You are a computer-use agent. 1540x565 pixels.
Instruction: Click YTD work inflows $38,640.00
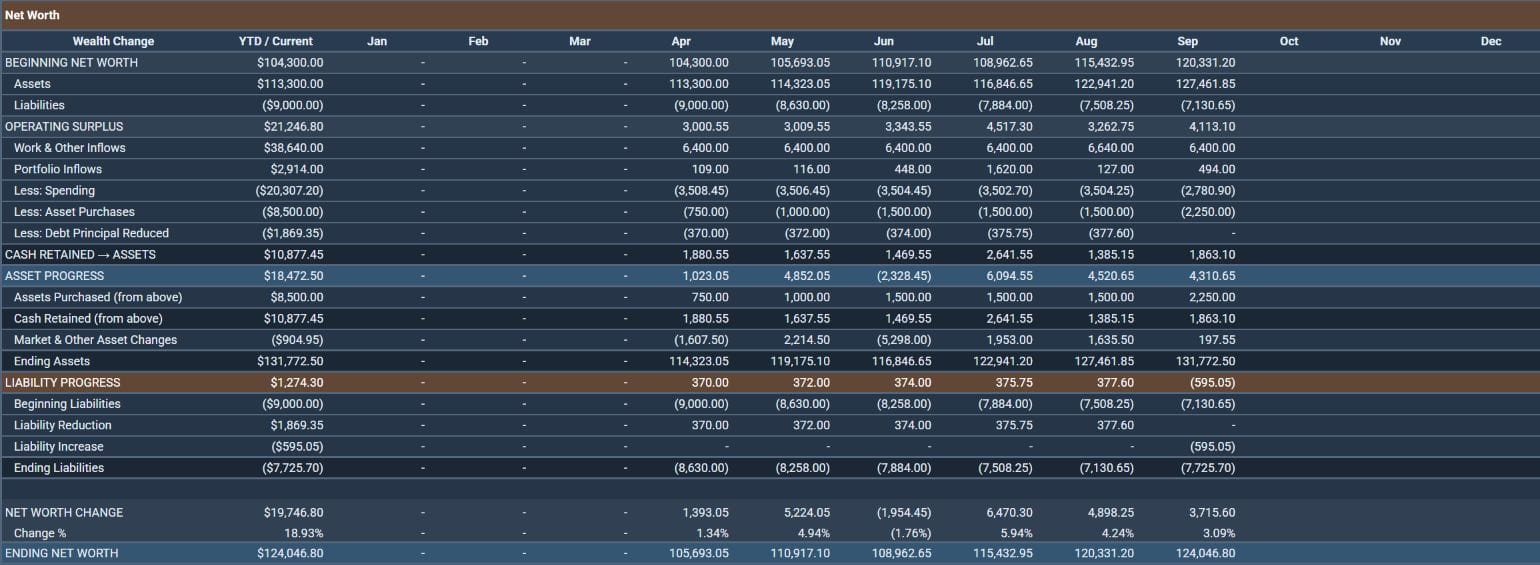[x=293, y=148]
